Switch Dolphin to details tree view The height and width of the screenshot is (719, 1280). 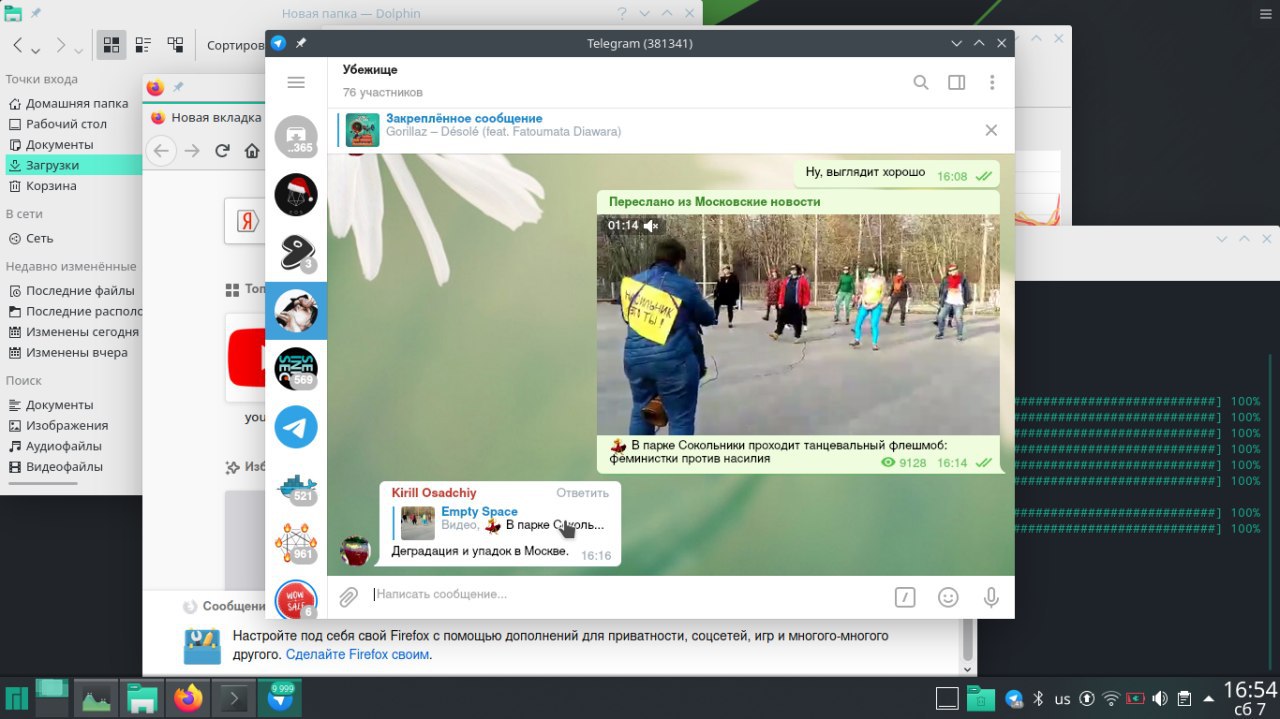click(175, 45)
